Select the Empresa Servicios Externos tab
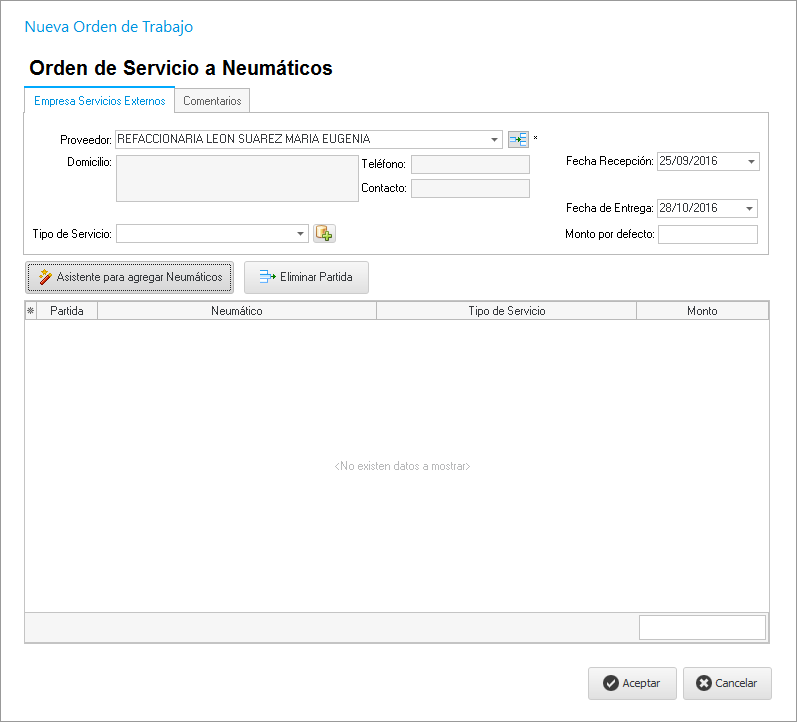This screenshot has height=722, width=797. 99,101
